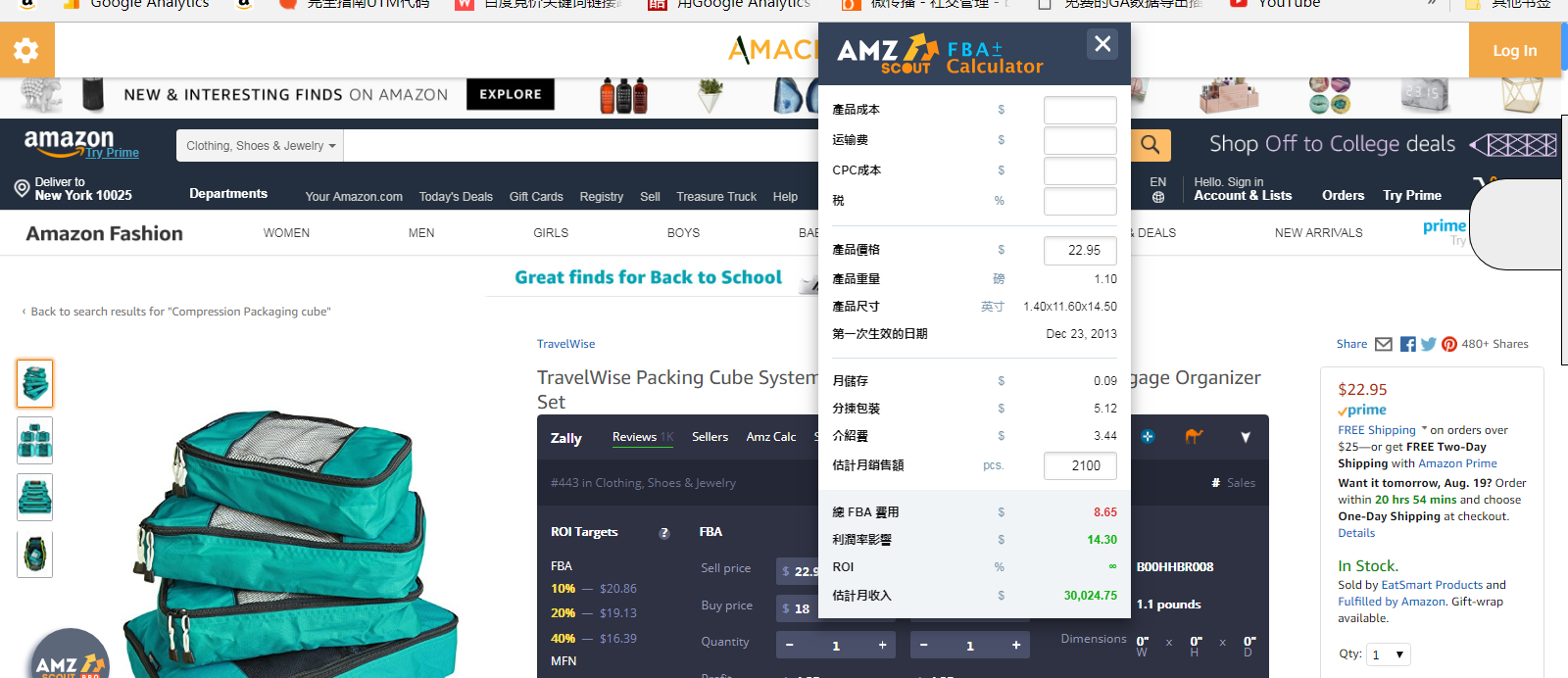1568x678 pixels.
Task: Open the EatSmart Products seller link
Action: tap(1432, 585)
